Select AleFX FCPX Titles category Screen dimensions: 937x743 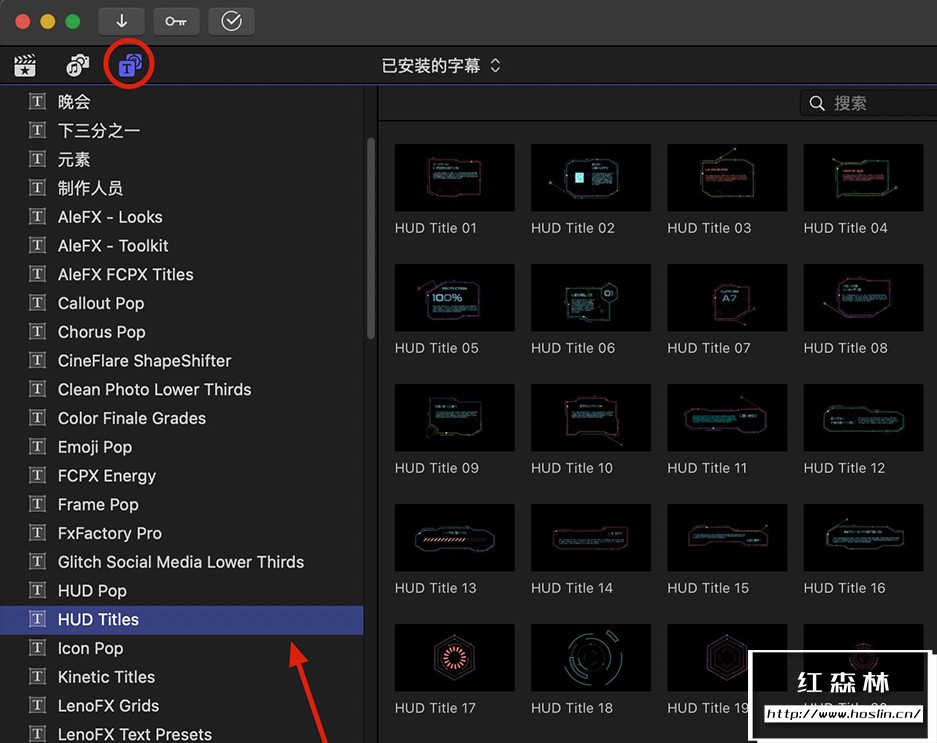(x=182, y=274)
